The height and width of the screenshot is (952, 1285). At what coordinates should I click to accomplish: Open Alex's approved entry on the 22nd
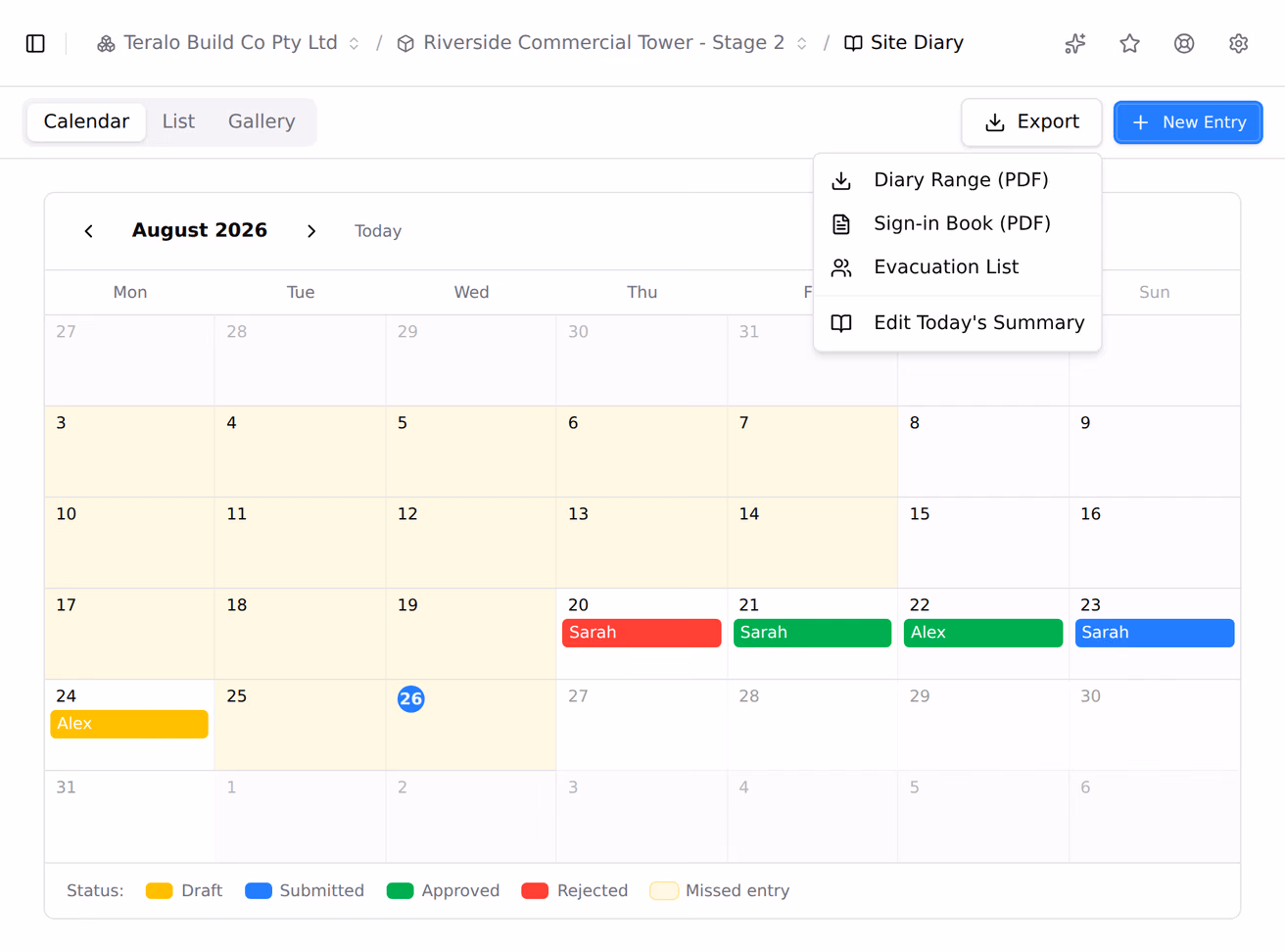(x=983, y=633)
